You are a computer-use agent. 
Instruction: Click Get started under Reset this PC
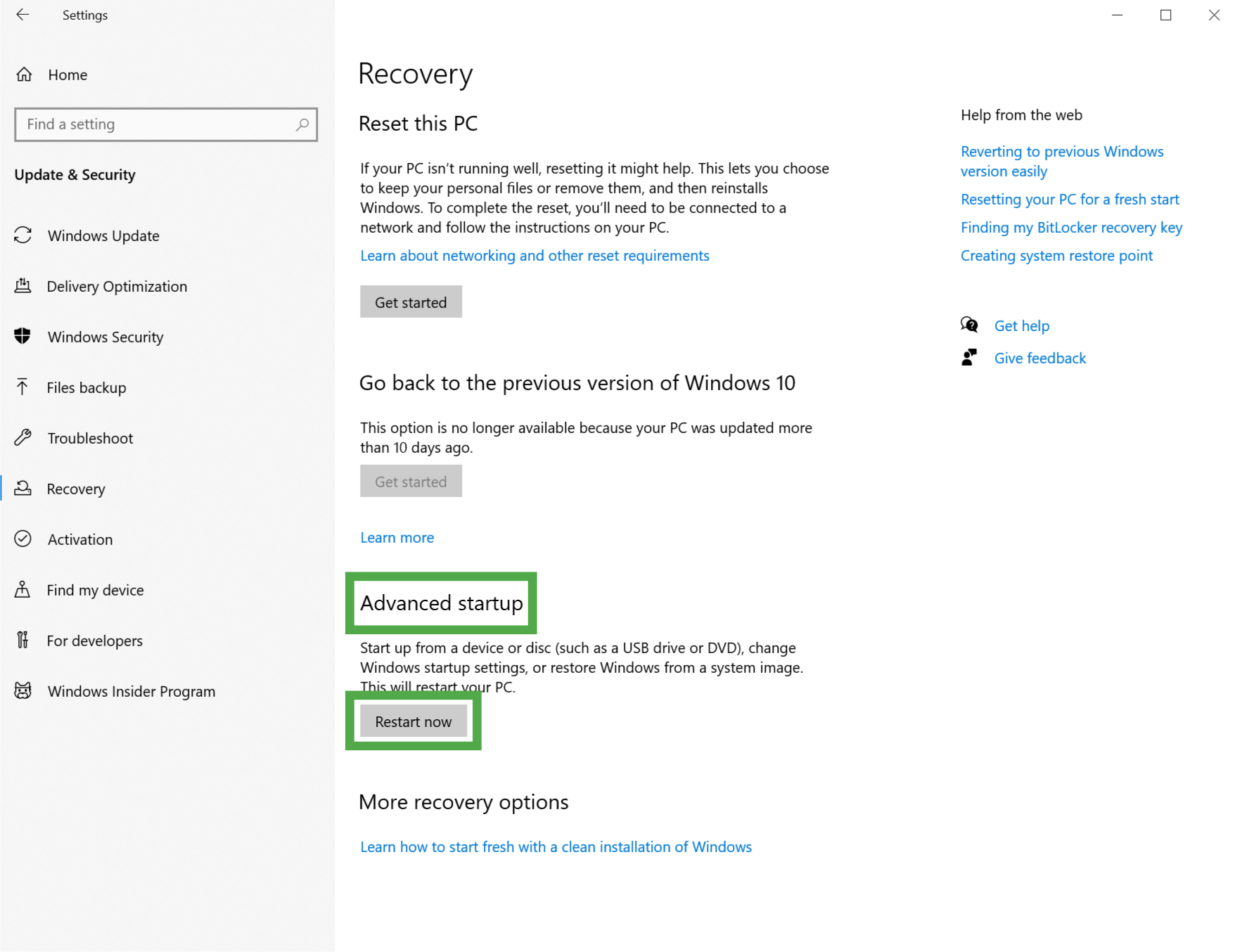tap(411, 302)
